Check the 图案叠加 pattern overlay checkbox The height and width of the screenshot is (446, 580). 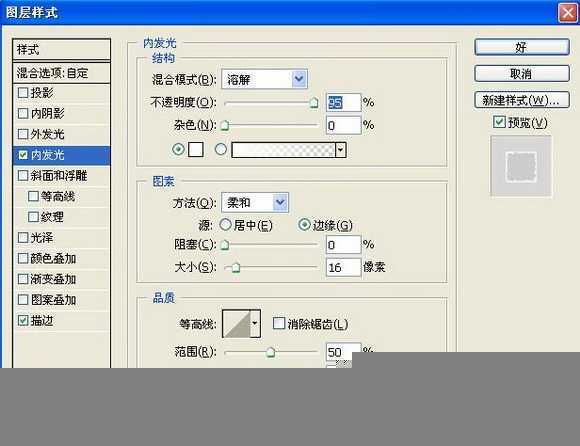[x=23, y=300]
